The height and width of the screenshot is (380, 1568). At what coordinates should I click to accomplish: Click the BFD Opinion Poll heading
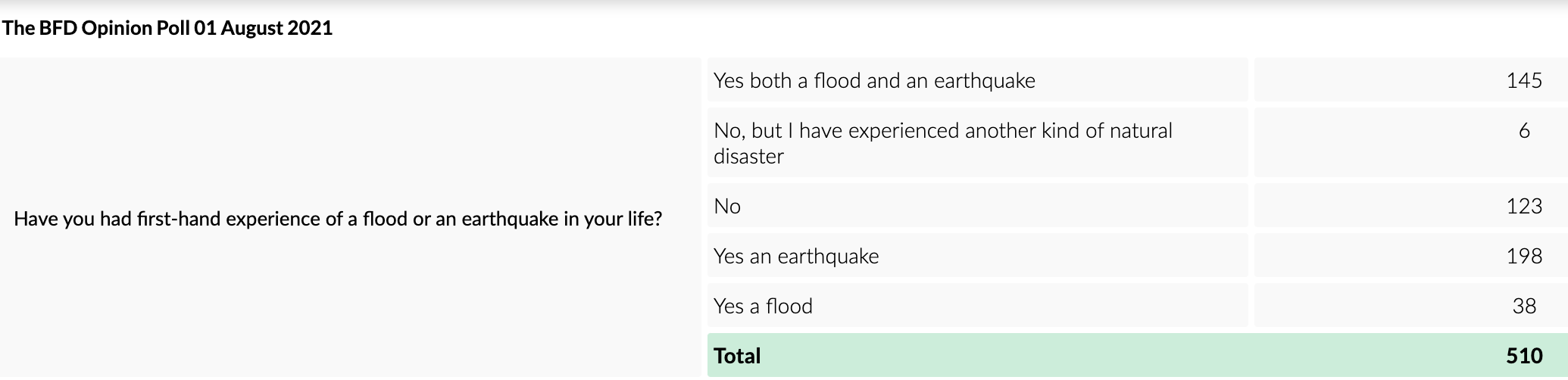pyautogui.click(x=167, y=28)
